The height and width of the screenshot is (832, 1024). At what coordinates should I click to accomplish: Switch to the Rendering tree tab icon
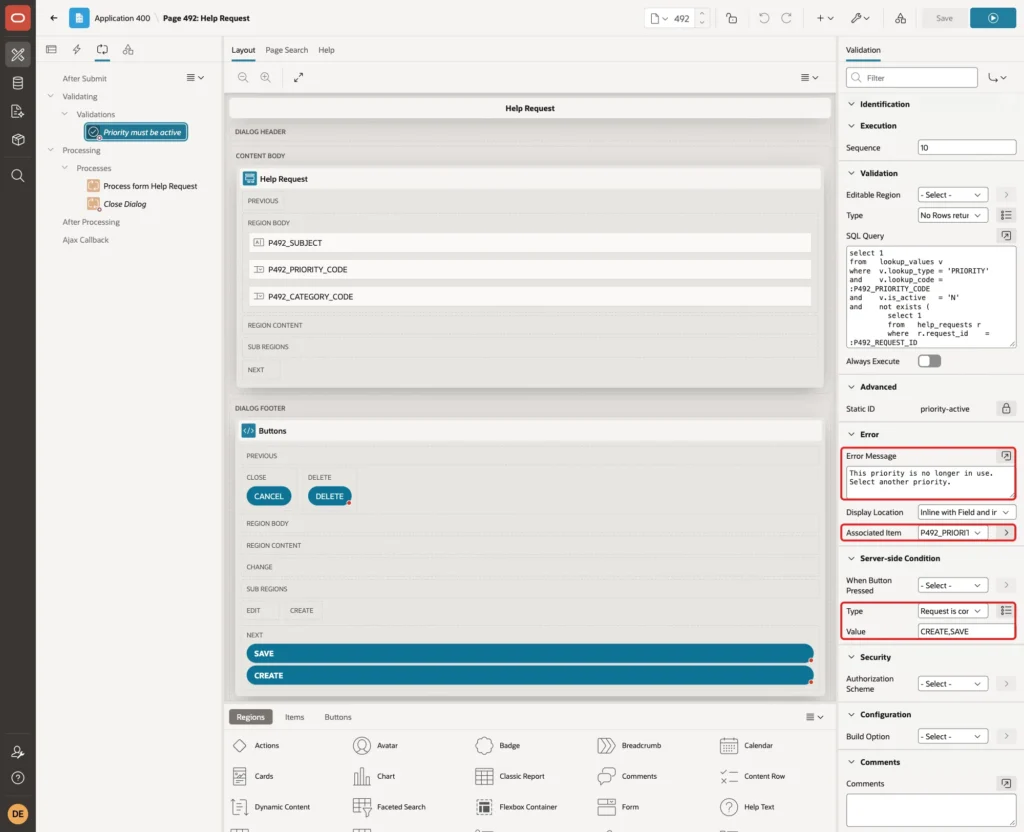52,49
